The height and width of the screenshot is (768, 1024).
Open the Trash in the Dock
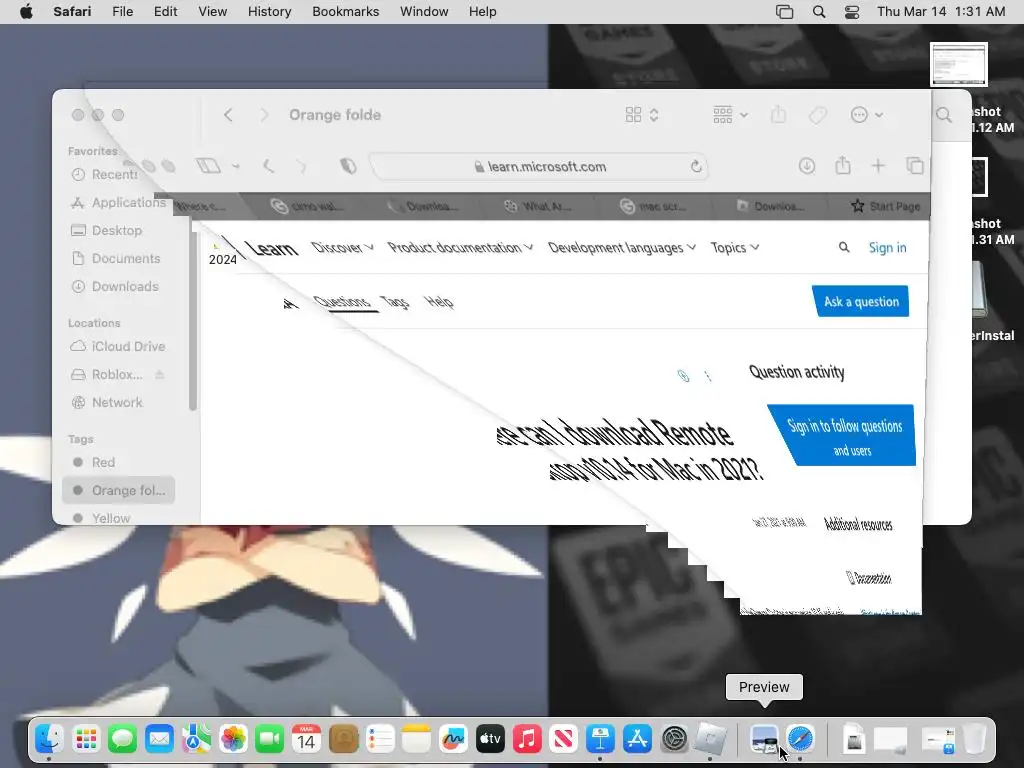coord(974,739)
